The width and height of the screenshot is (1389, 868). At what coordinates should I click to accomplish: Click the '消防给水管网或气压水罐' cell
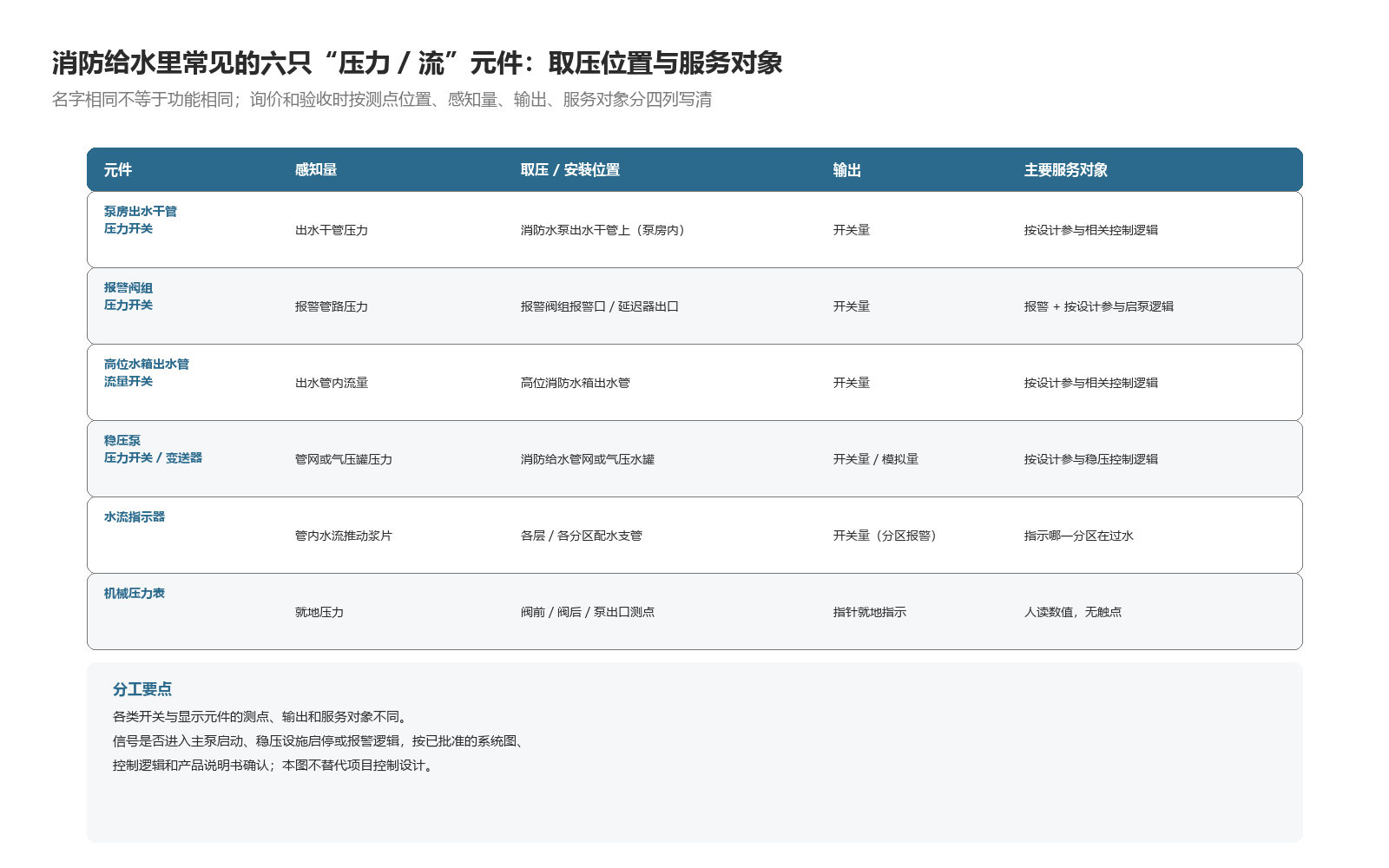pos(588,459)
